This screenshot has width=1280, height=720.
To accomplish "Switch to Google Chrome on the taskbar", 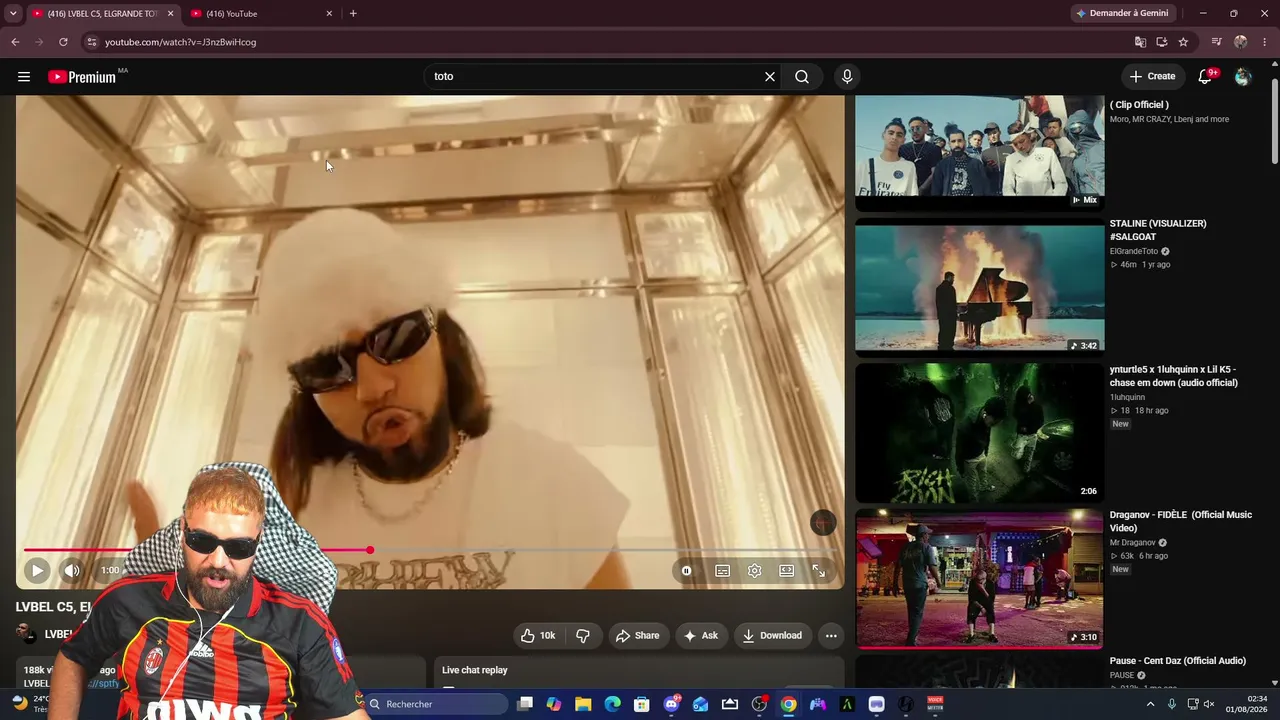I will [789, 704].
